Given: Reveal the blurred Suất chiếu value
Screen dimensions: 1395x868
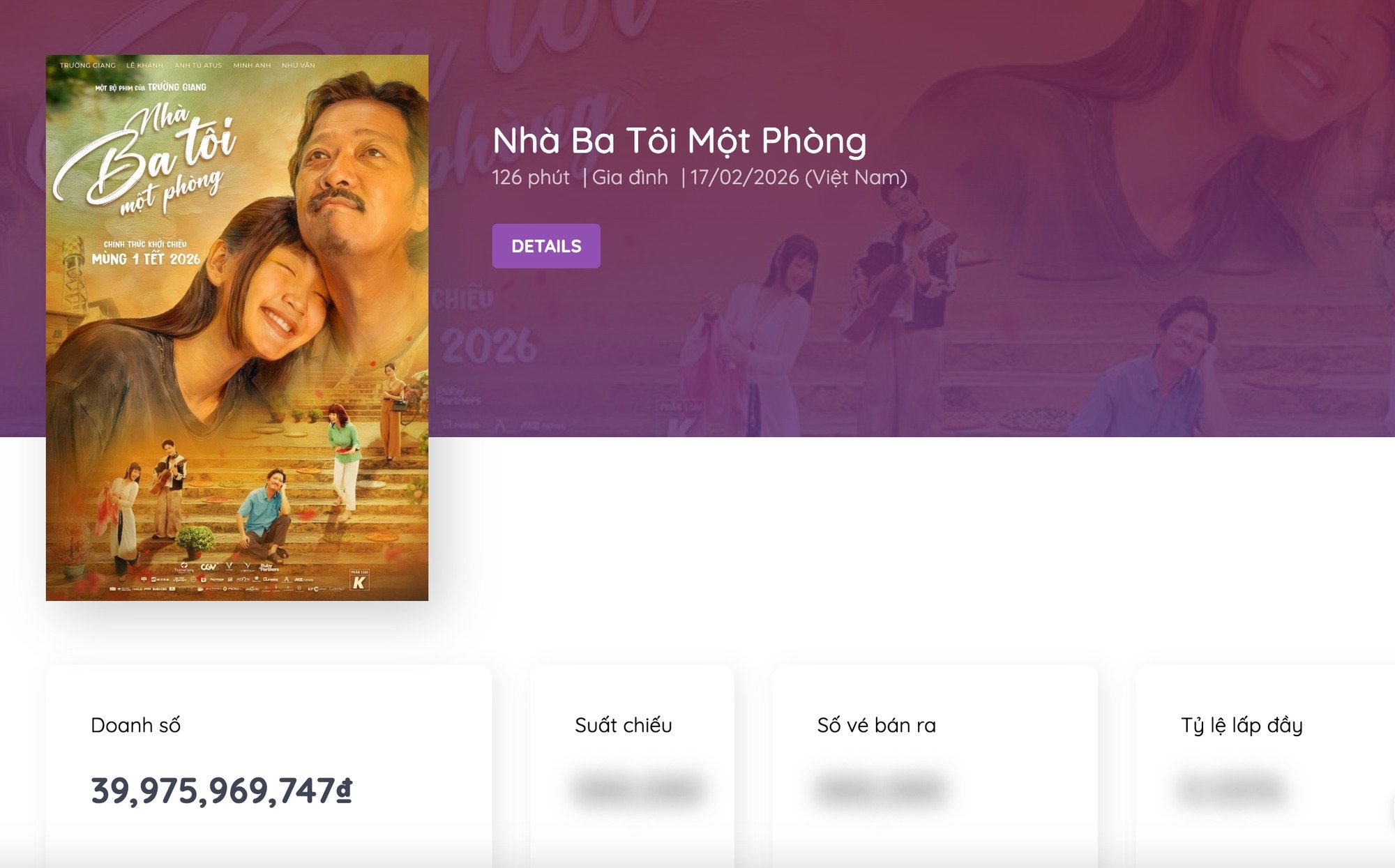Looking at the screenshot, I should coord(638,789).
